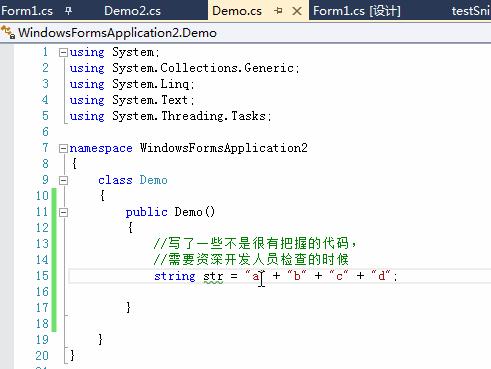491x369 pixels.
Task: Click line number 15 in the margin
Action: pyautogui.click(x=42, y=276)
